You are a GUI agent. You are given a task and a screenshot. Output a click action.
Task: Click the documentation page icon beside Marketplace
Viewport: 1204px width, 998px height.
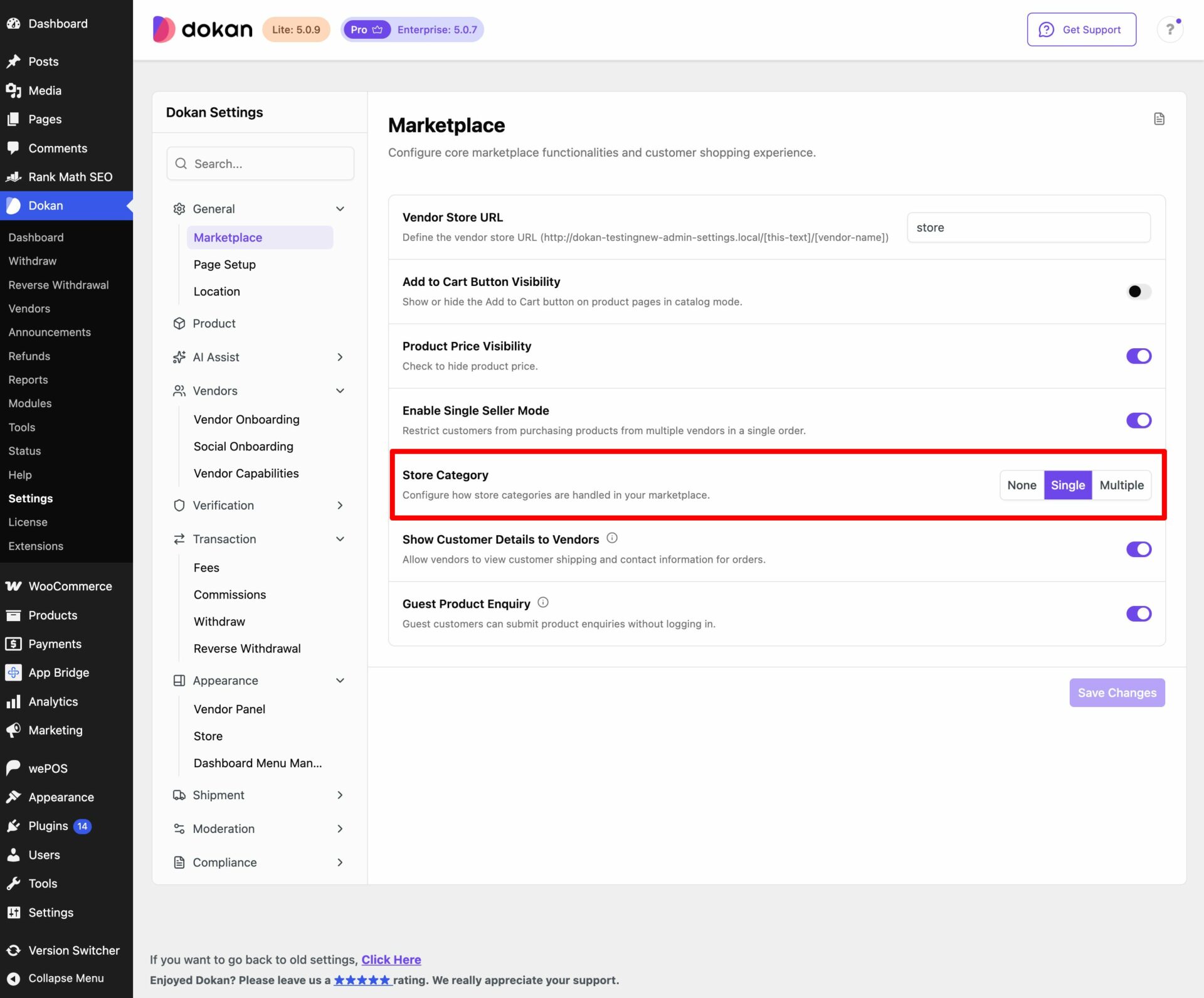pos(1159,119)
